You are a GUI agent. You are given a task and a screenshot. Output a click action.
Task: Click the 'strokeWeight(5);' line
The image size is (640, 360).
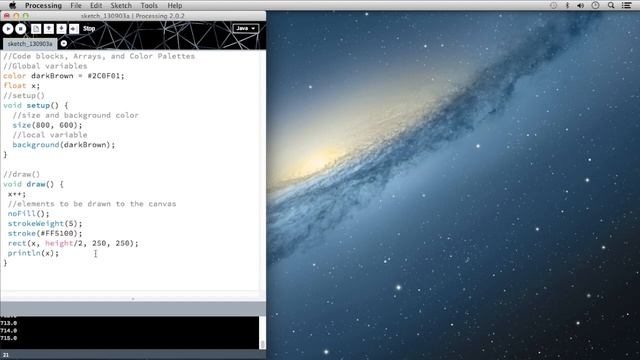[45, 224]
